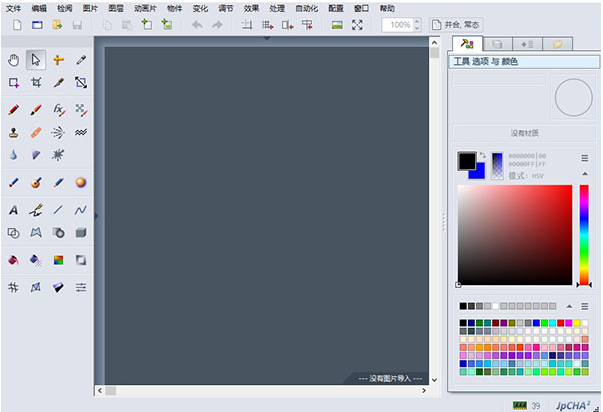Pick the Crop tool
The image size is (603, 412).
pyautogui.click(x=36, y=83)
